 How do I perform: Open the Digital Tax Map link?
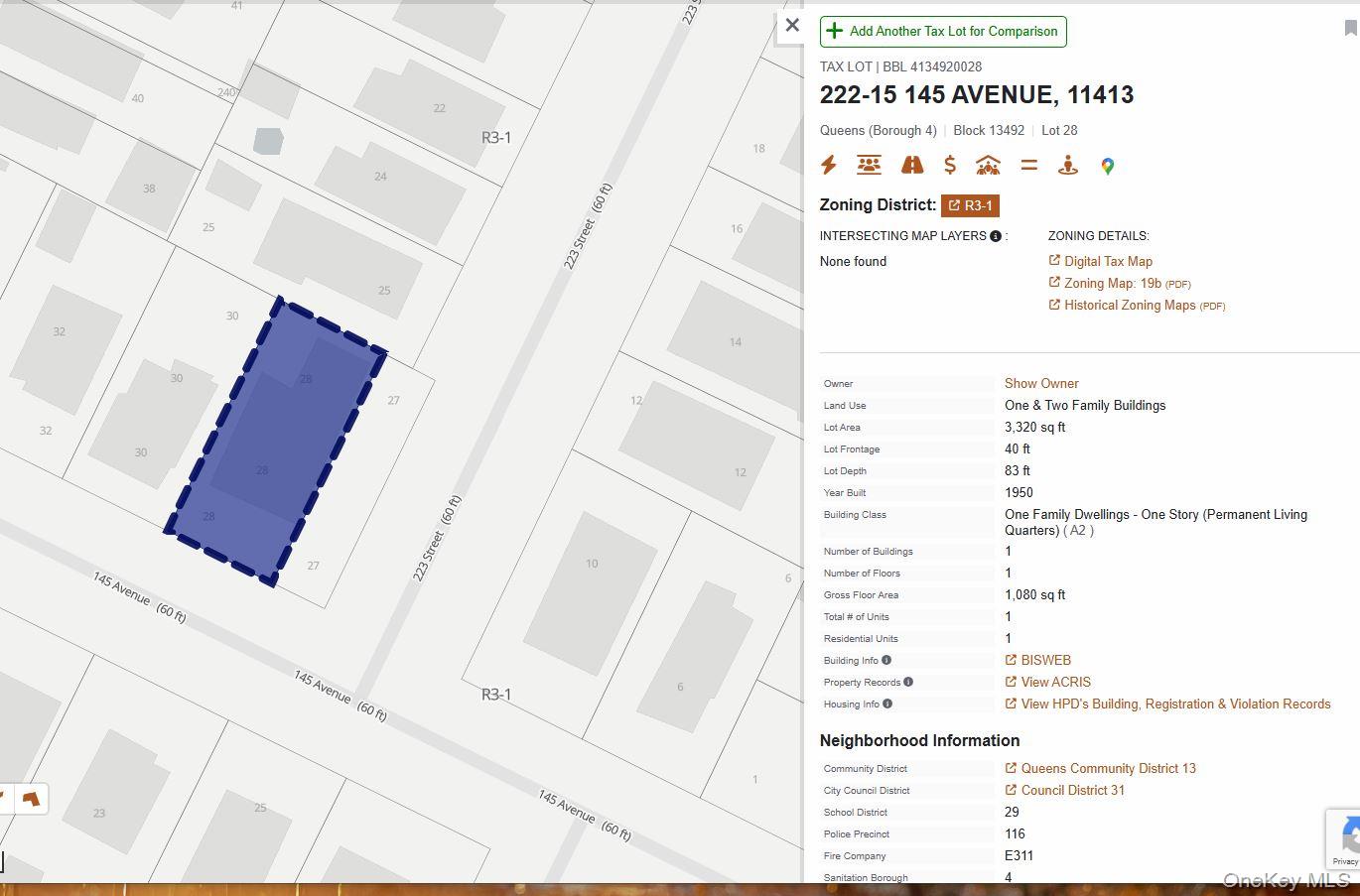(1107, 261)
